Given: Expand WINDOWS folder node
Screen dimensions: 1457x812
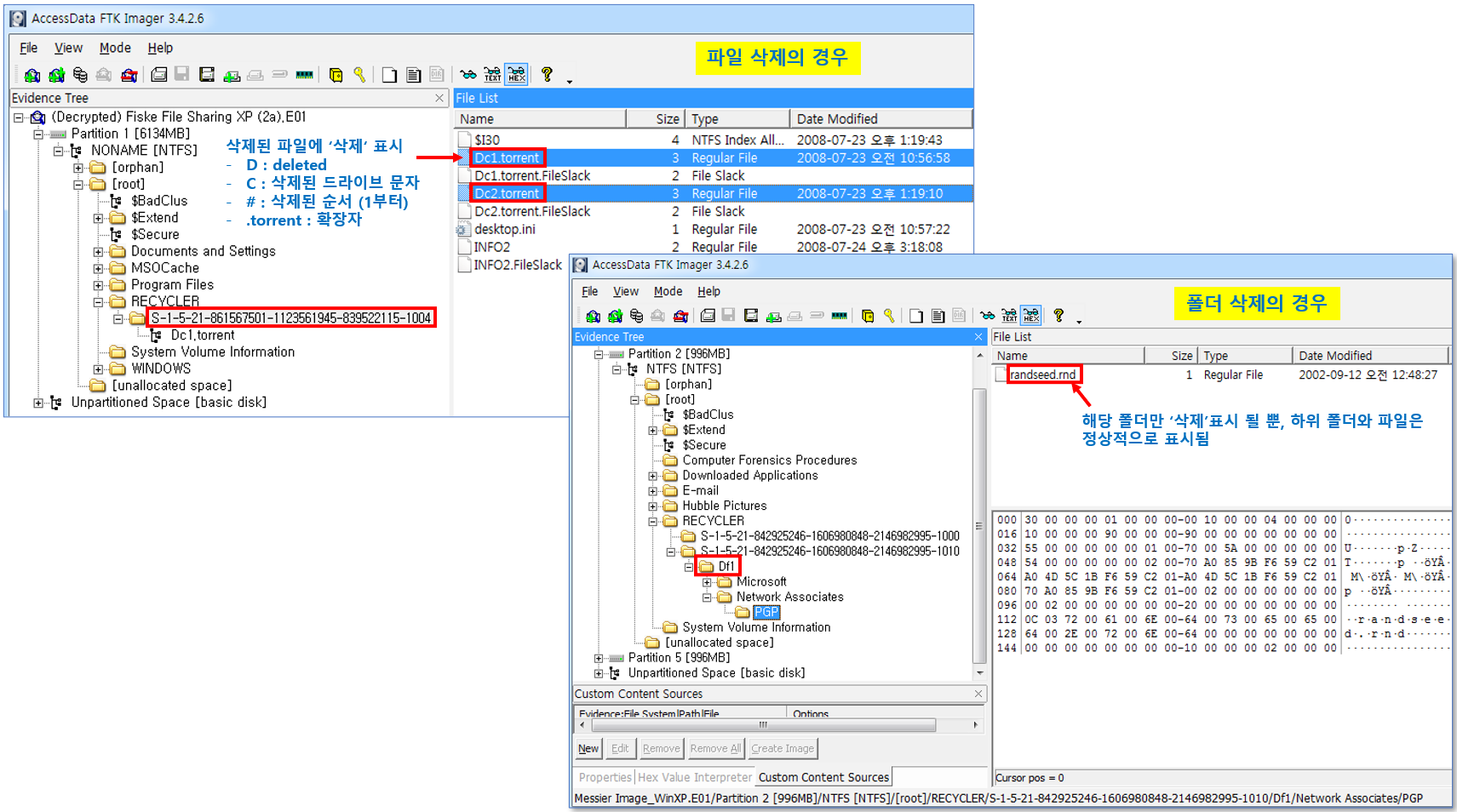Looking at the screenshot, I should point(98,369).
